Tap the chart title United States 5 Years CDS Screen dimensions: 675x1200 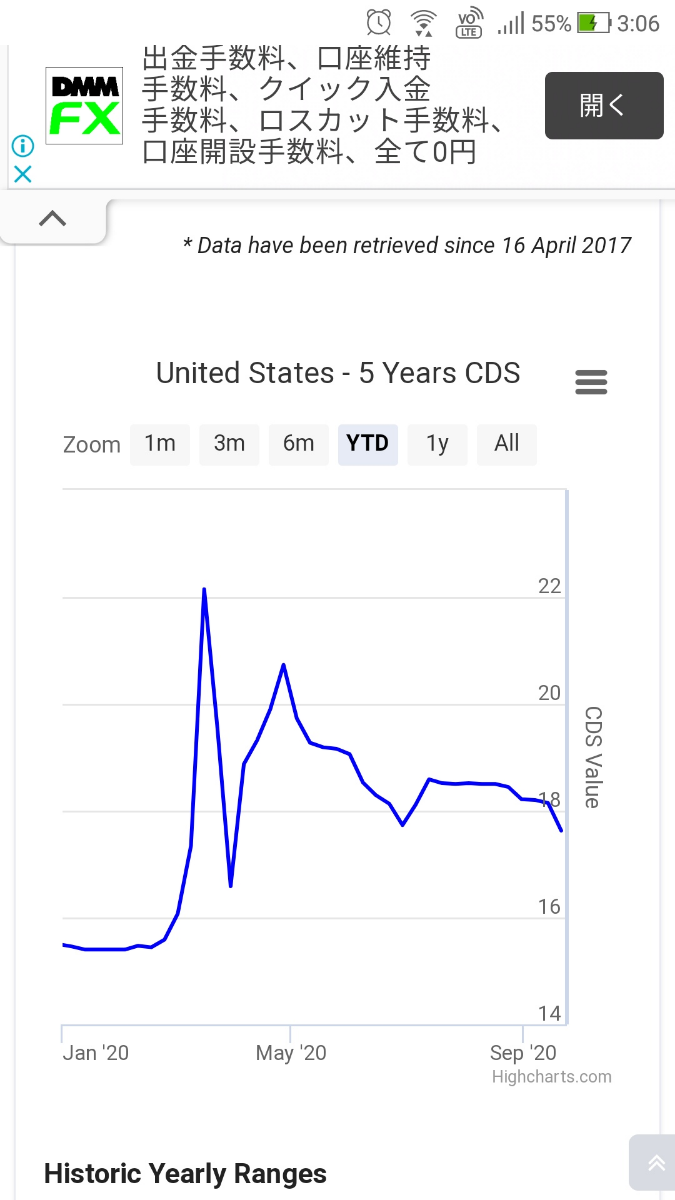[338, 374]
